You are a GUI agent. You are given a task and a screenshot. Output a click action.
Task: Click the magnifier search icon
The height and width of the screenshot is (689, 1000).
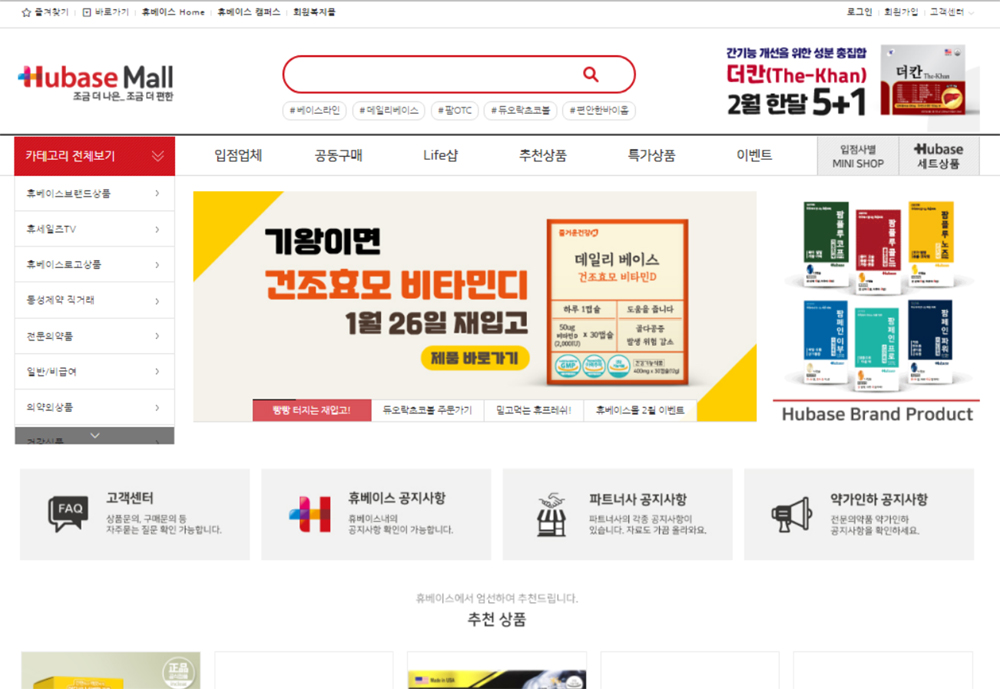591,75
